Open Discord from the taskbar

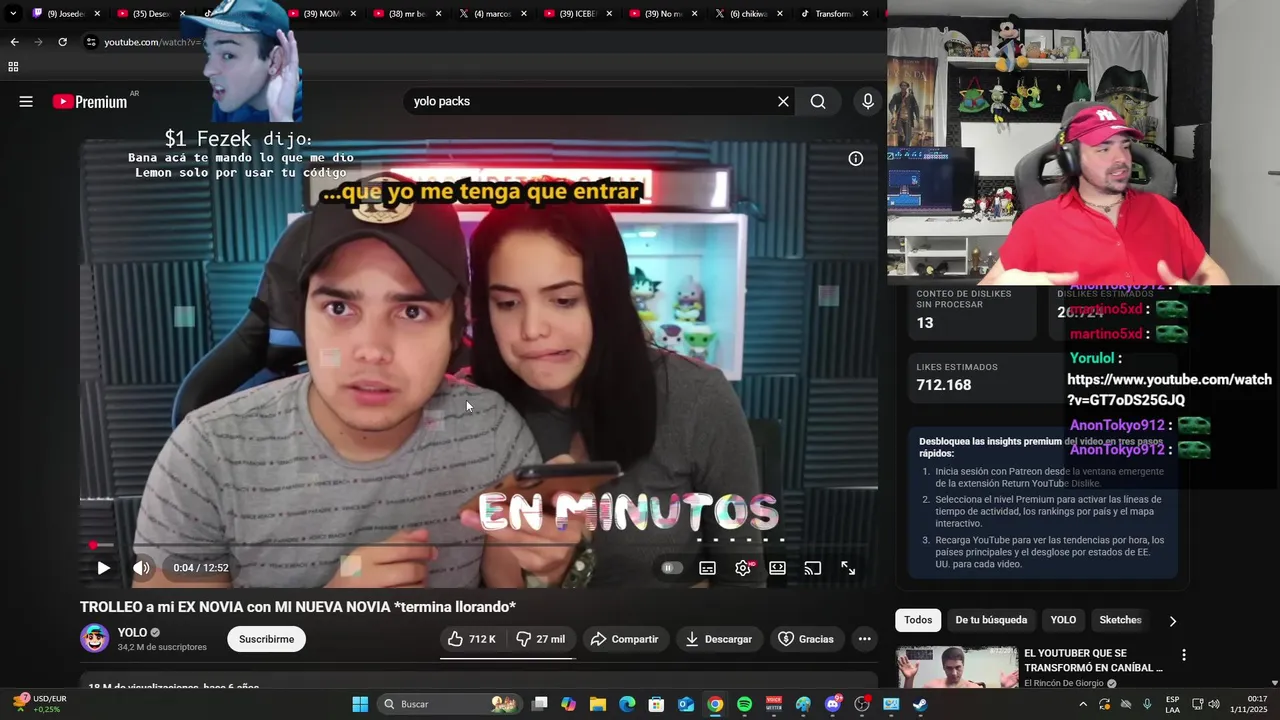[832, 704]
